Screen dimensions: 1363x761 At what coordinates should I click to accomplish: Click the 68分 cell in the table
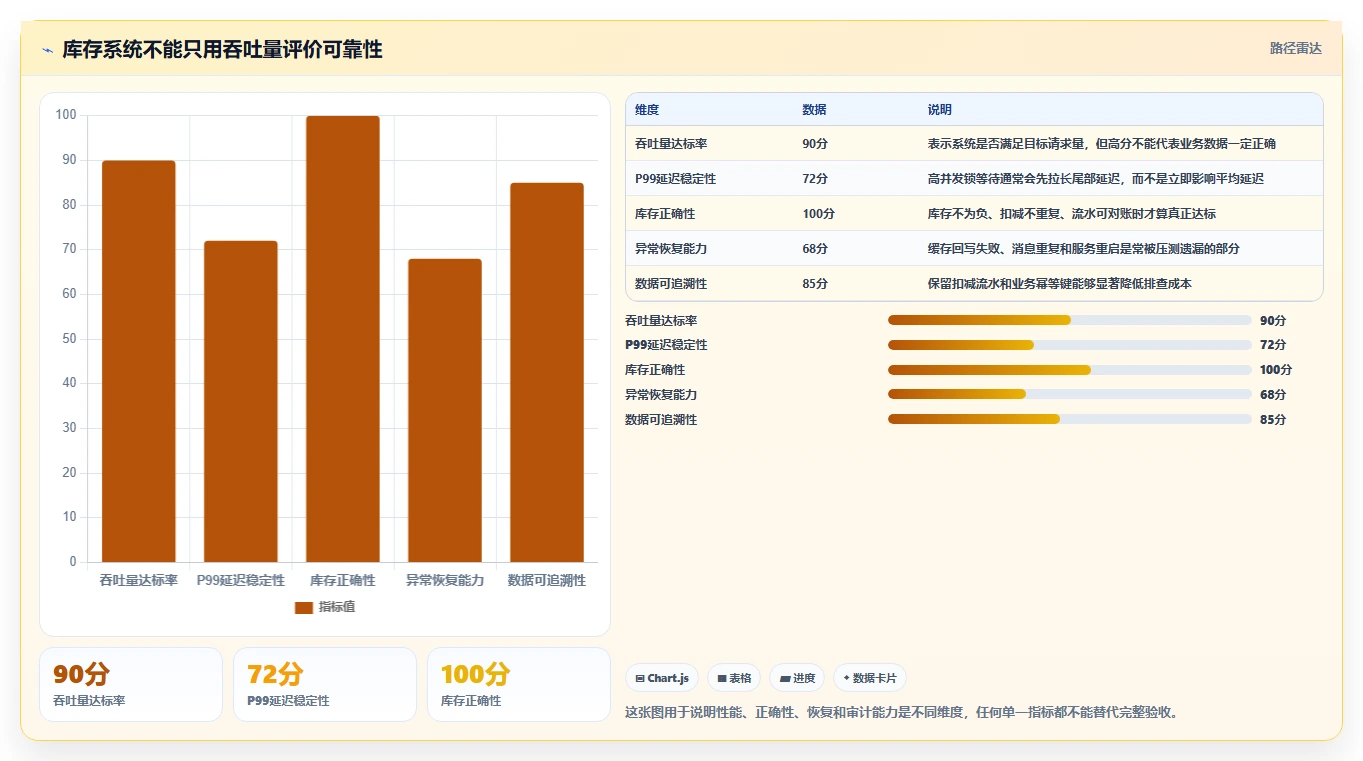[815, 249]
